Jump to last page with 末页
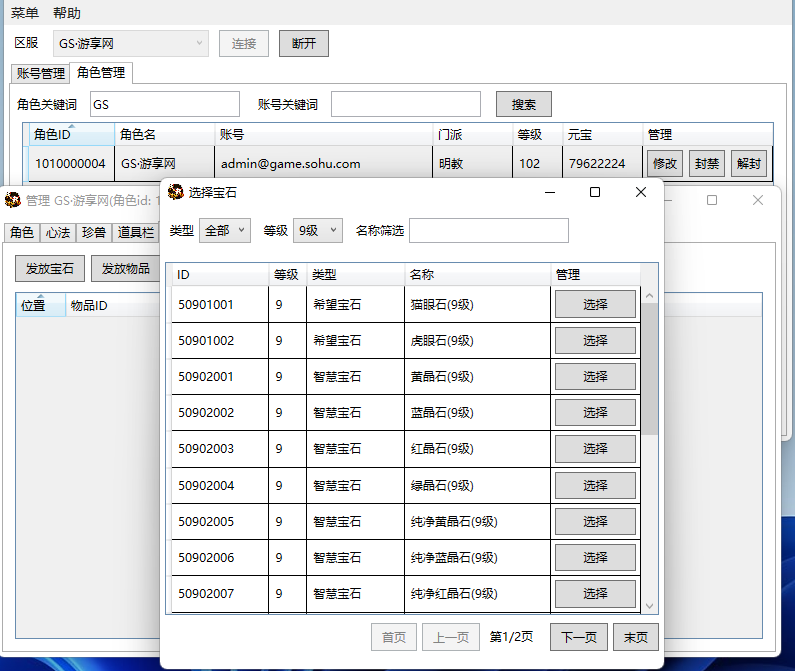The image size is (795, 671). coord(636,637)
